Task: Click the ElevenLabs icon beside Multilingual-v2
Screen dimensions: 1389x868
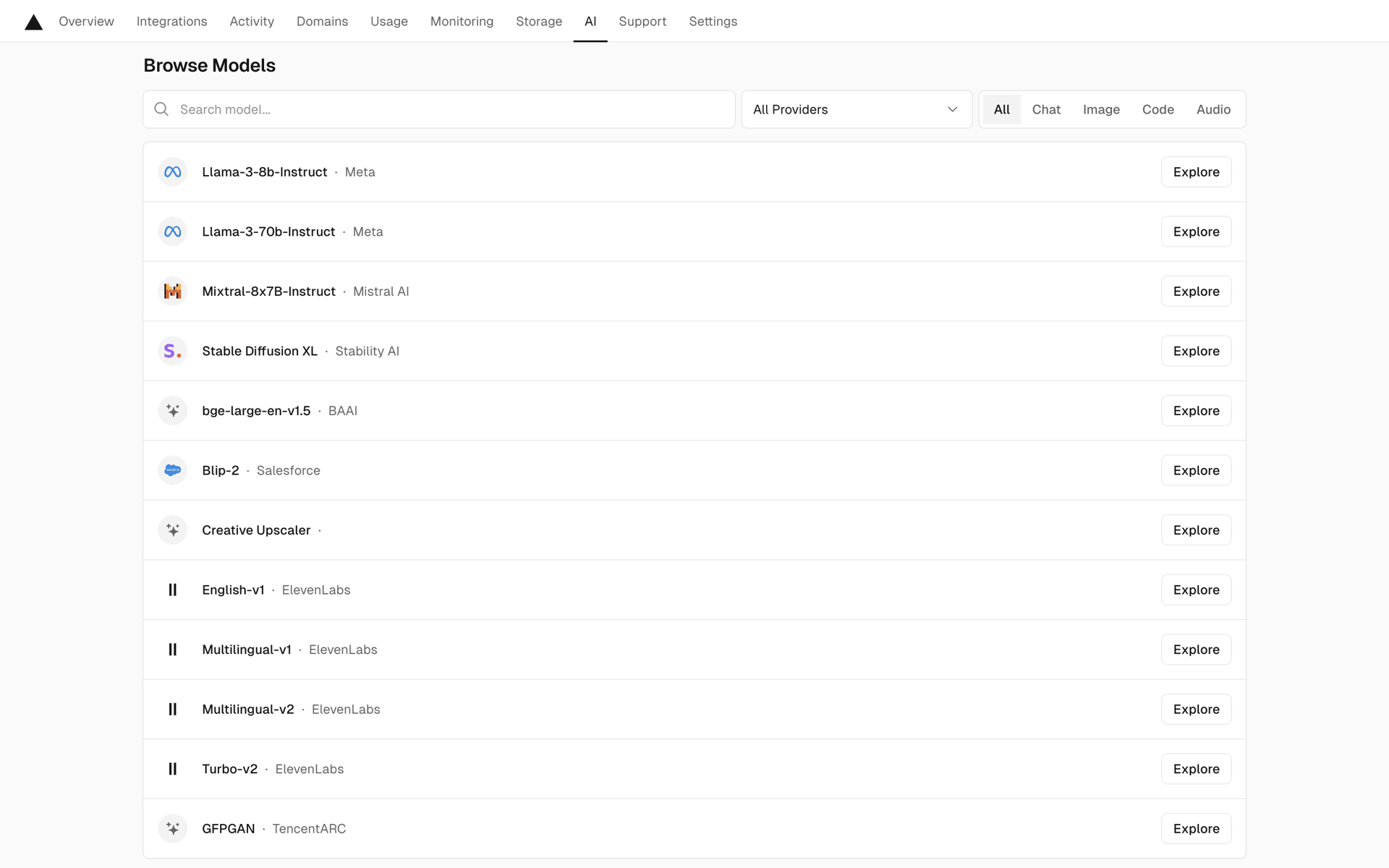Action: (173, 710)
